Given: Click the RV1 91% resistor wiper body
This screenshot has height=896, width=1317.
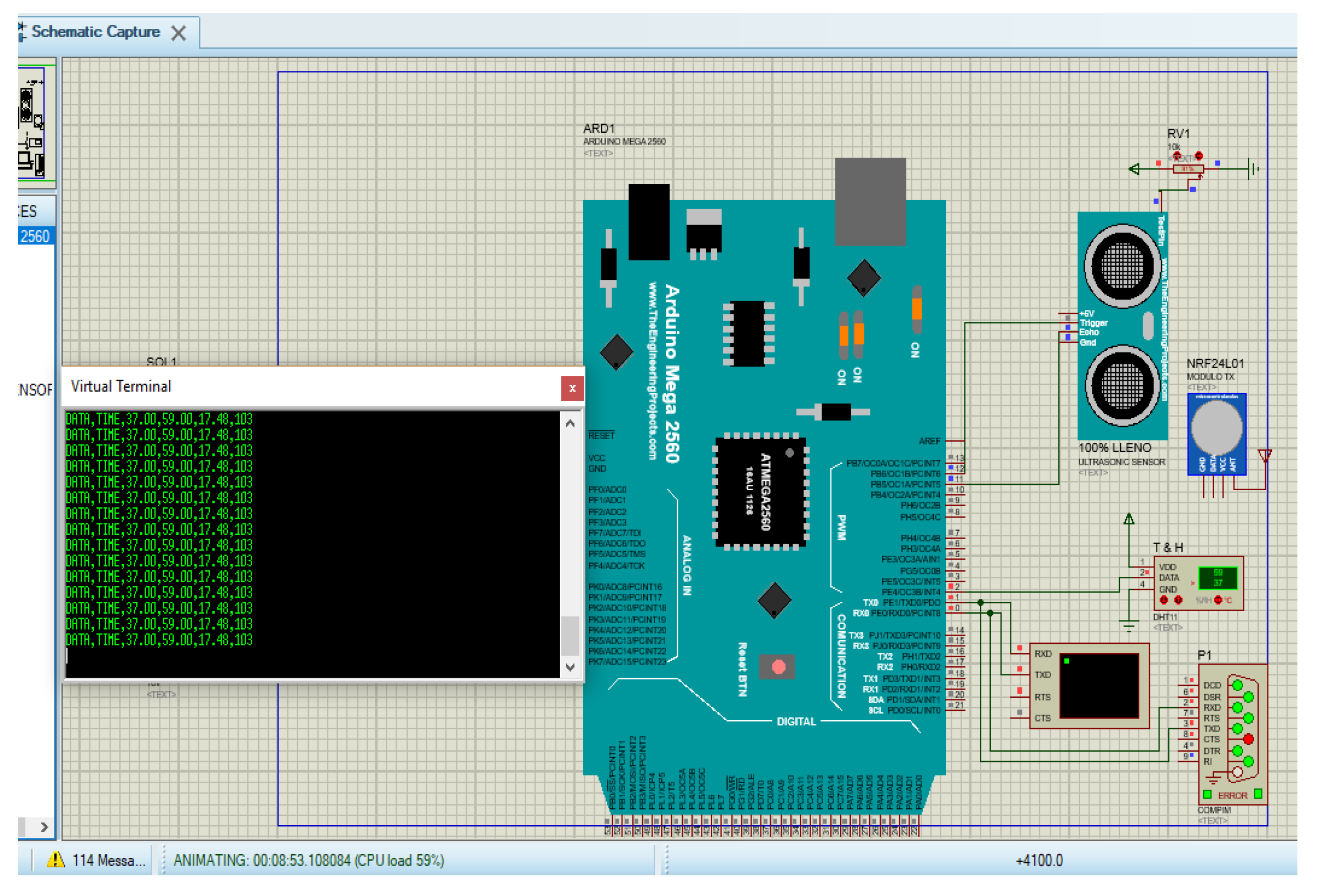Looking at the screenshot, I should [x=1188, y=169].
